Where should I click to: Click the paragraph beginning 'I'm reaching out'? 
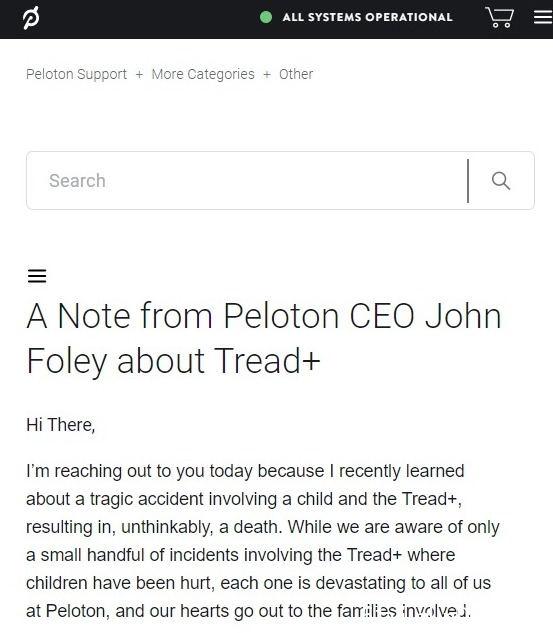click(263, 541)
